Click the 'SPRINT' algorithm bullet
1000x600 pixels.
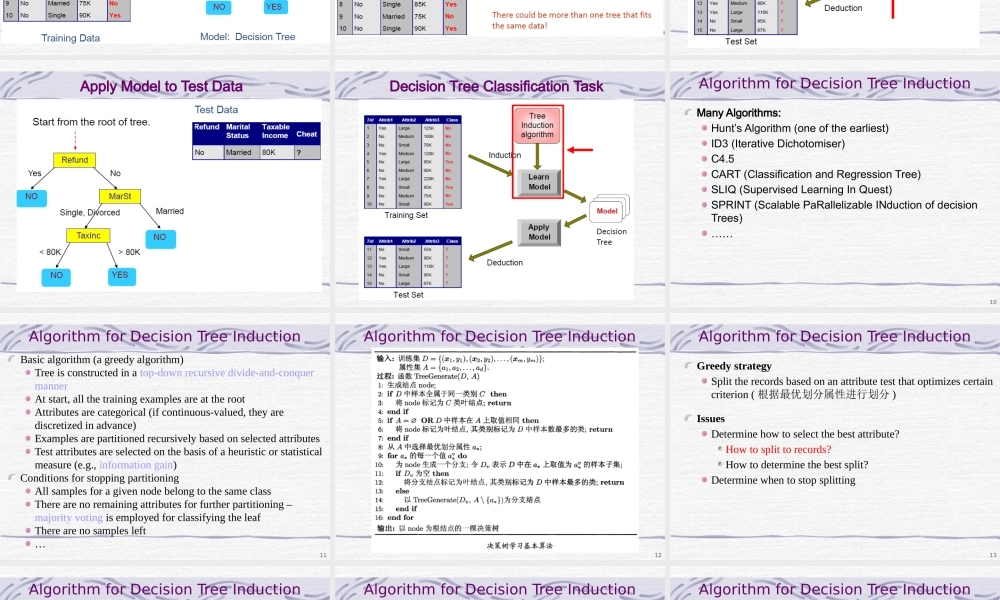[x=844, y=211]
